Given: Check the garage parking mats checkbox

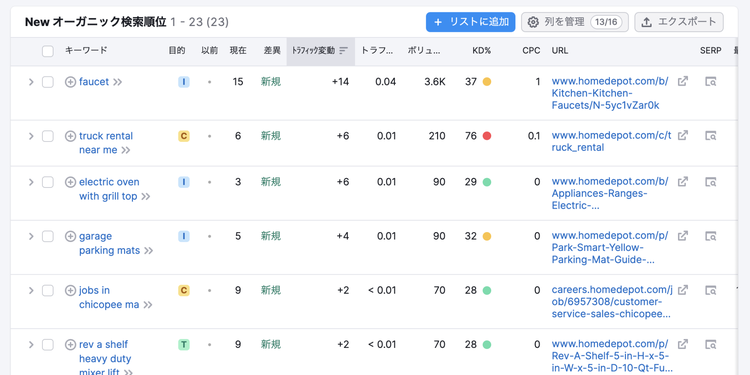Looking at the screenshot, I should point(48,236).
